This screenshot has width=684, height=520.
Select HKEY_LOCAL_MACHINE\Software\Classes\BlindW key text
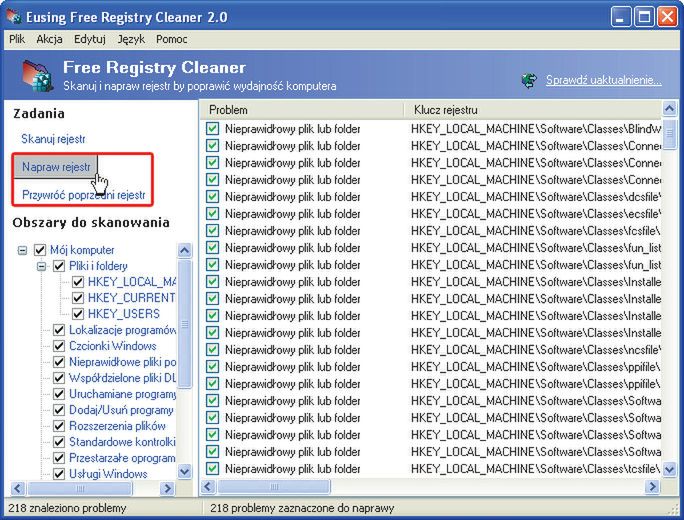[536, 129]
